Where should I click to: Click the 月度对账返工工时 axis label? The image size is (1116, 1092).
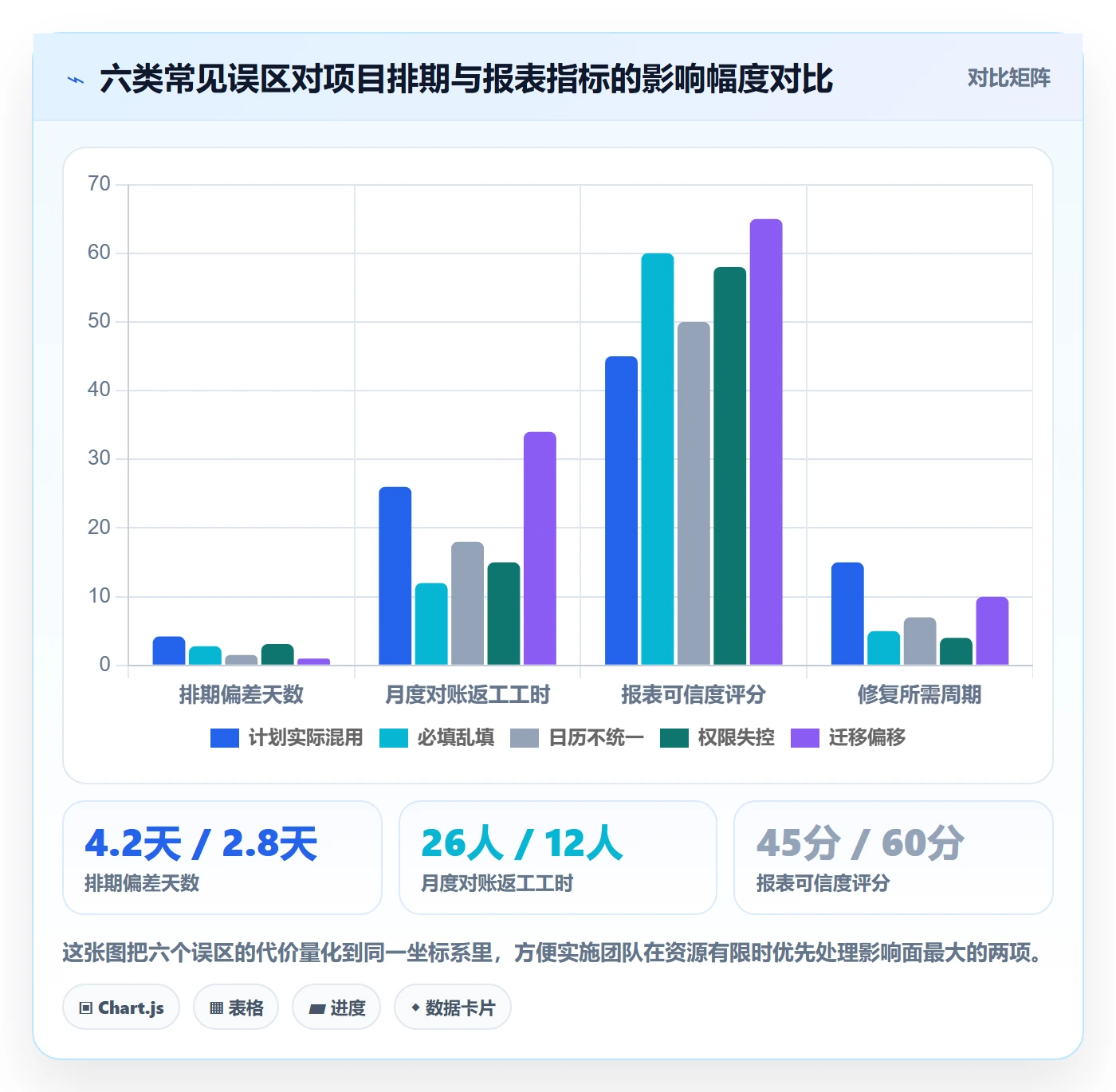(x=468, y=695)
